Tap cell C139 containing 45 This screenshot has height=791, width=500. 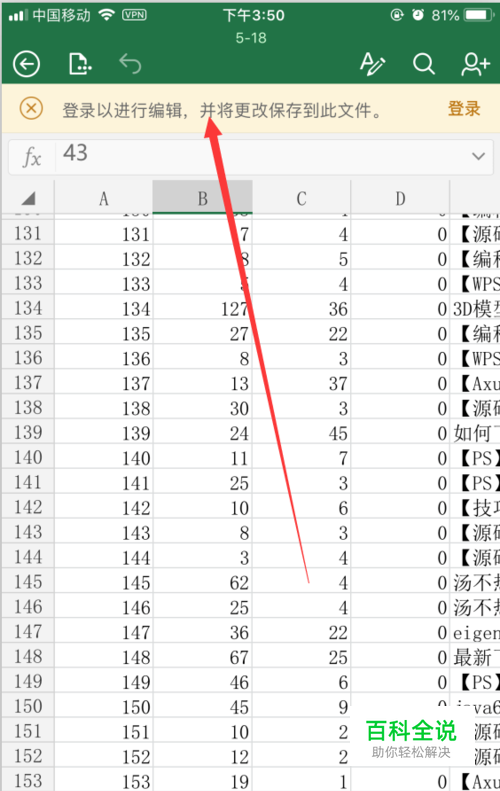point(301,432)
